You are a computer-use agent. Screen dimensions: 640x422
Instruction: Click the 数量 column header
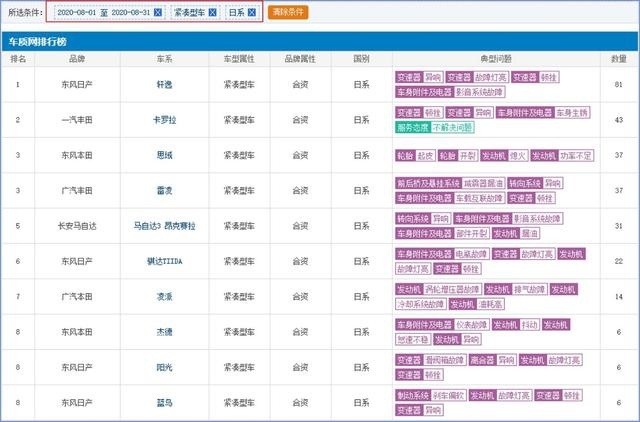click(x=619, y=59)
